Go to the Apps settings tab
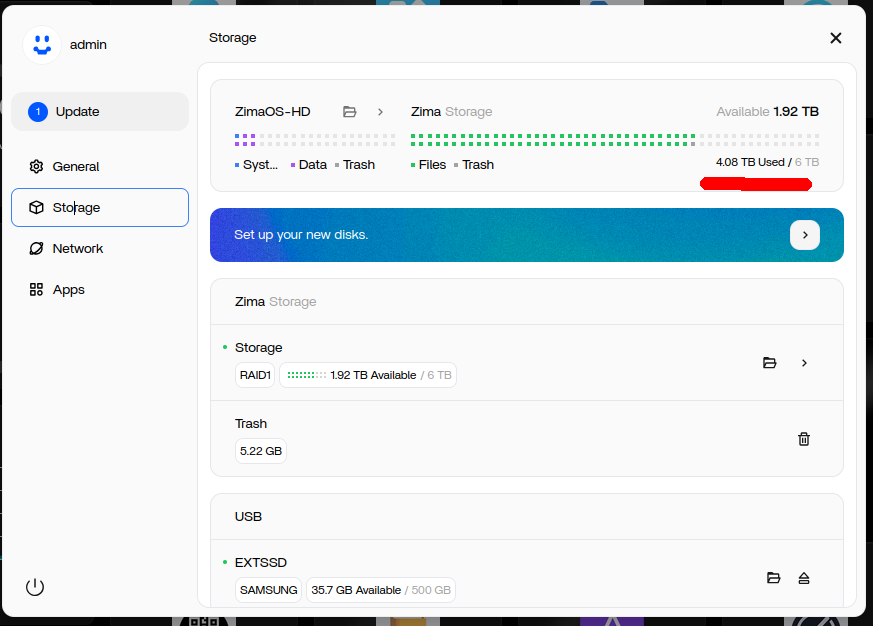Screen dimensions: 873x626 (x=69, y=290)
